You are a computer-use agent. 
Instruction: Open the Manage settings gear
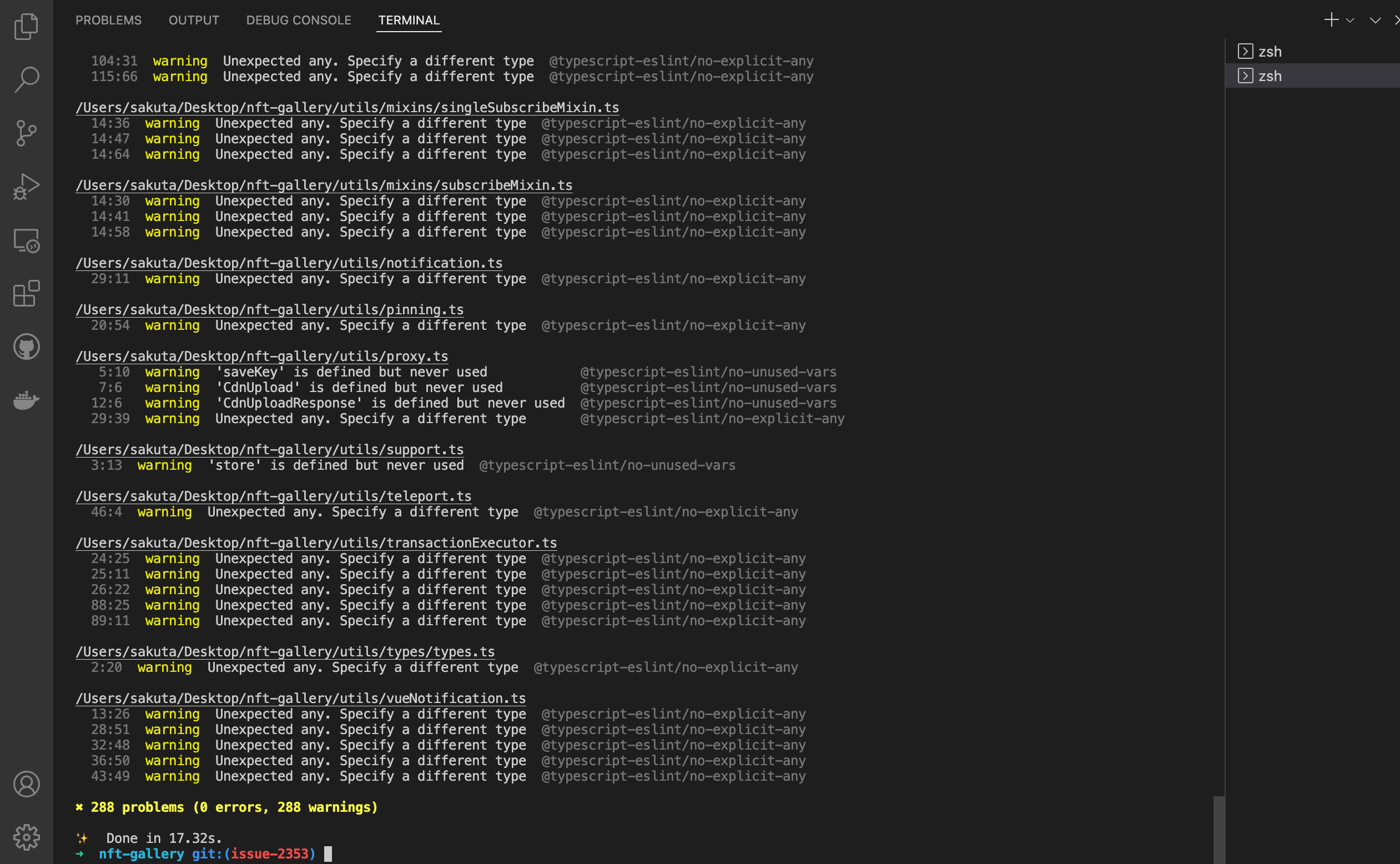[26, 837]
